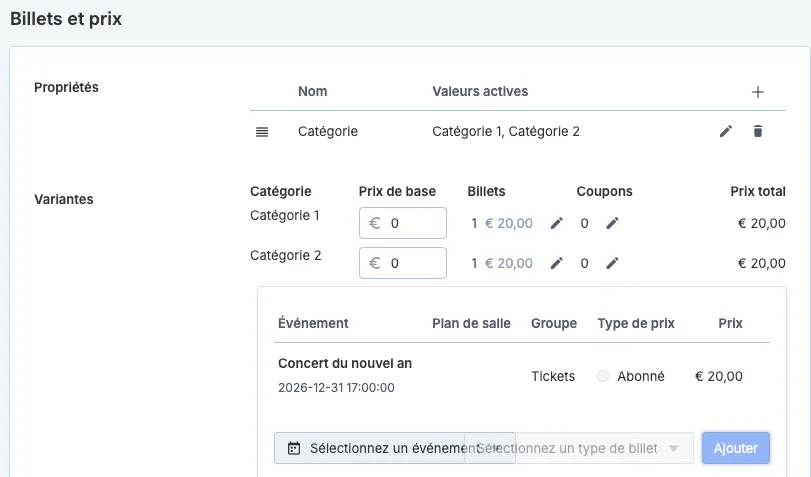Delete the Catégorie property
The width and height of the screenshot is (811, 477).
pyautogui.click(x=758, y=131)
